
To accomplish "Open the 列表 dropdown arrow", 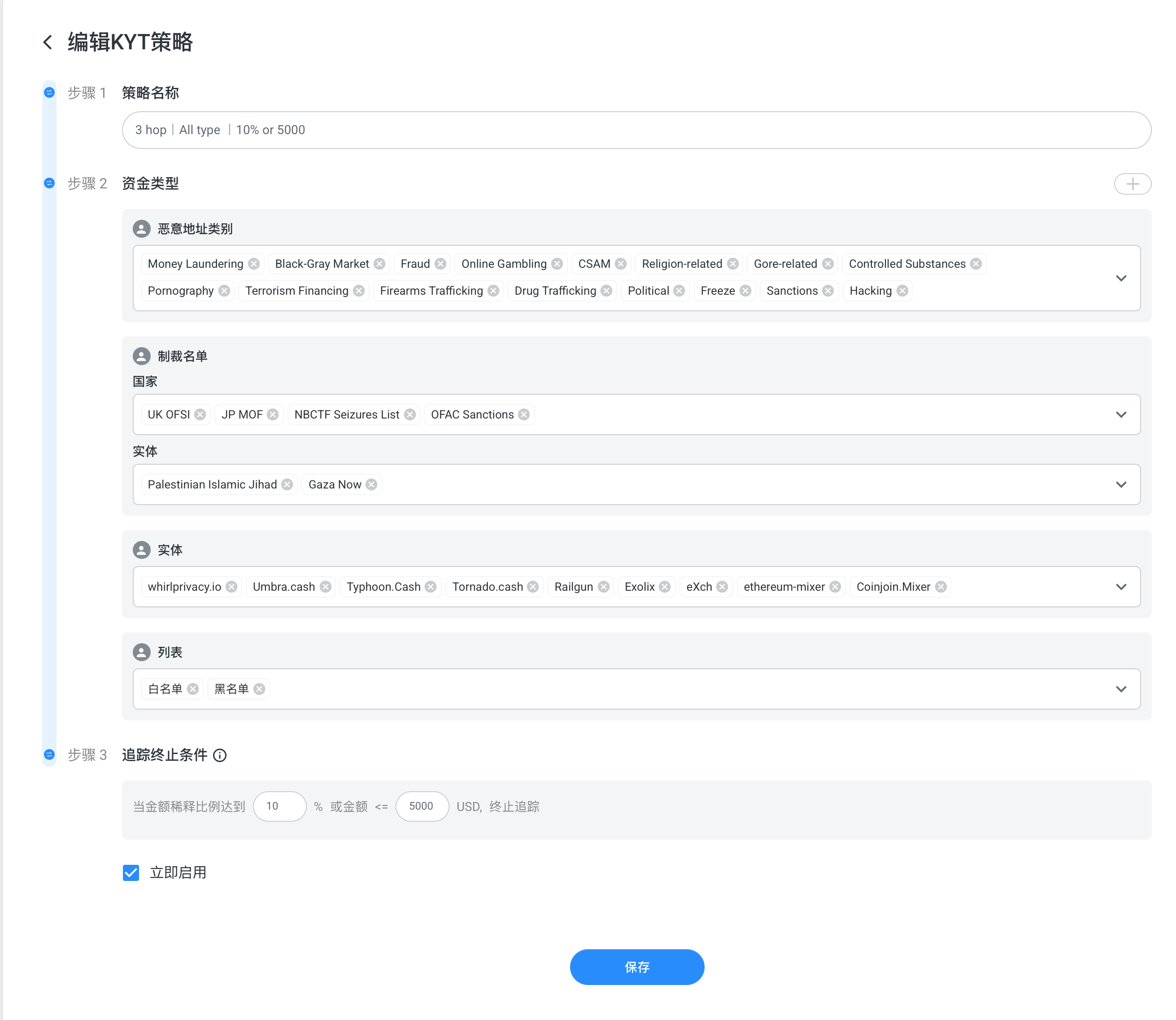I will pyautogui.click(x=1120, y=689).
